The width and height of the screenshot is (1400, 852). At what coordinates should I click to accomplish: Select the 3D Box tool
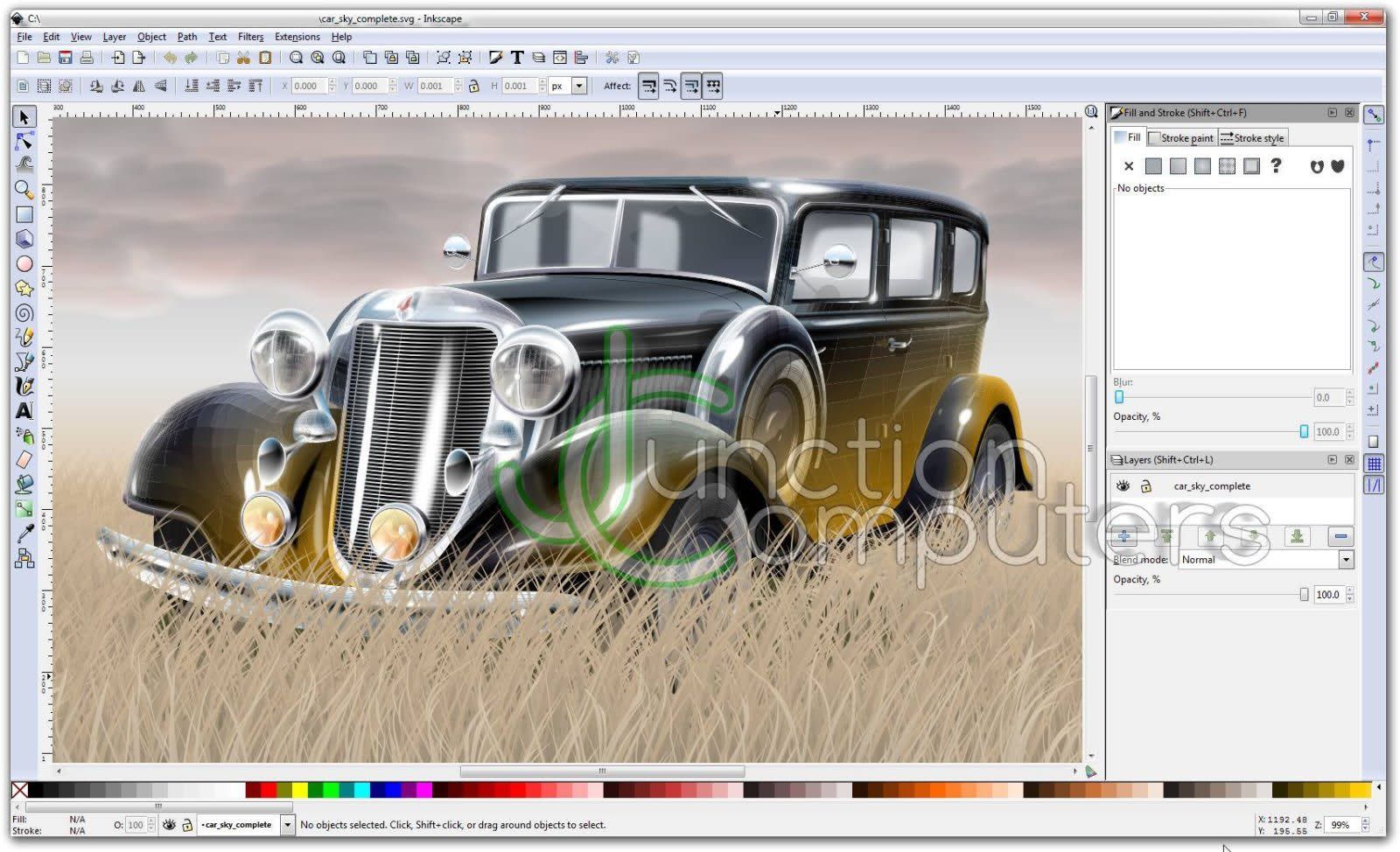(24, 239)
